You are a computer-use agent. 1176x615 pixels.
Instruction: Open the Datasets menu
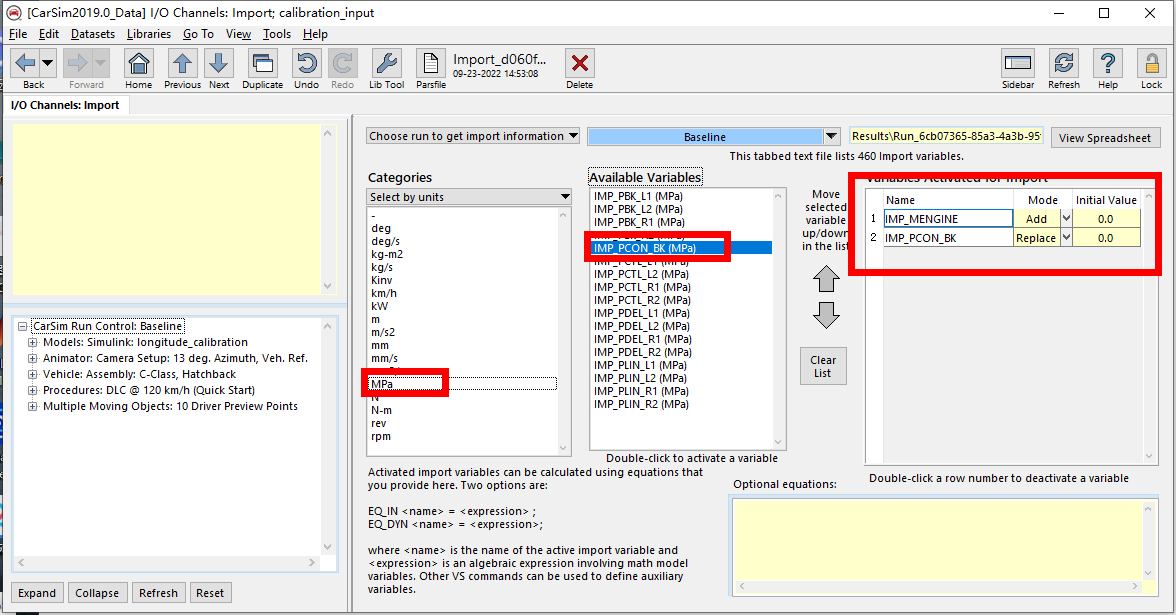[x=93, y=34]
